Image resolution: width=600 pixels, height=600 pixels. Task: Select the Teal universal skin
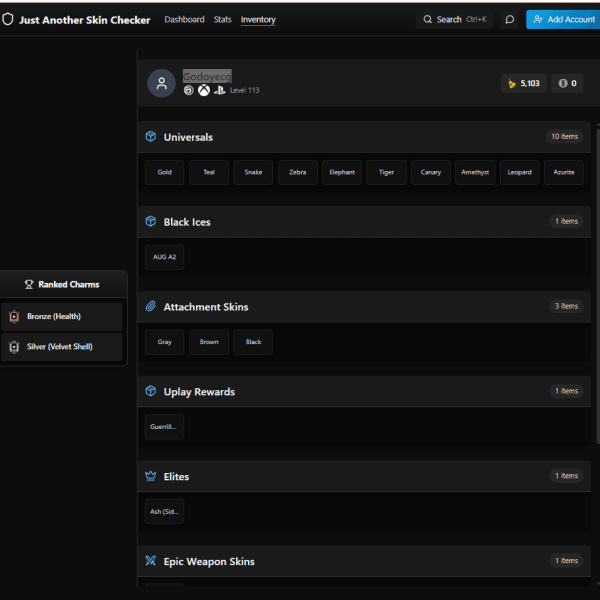tap(209, 172)
